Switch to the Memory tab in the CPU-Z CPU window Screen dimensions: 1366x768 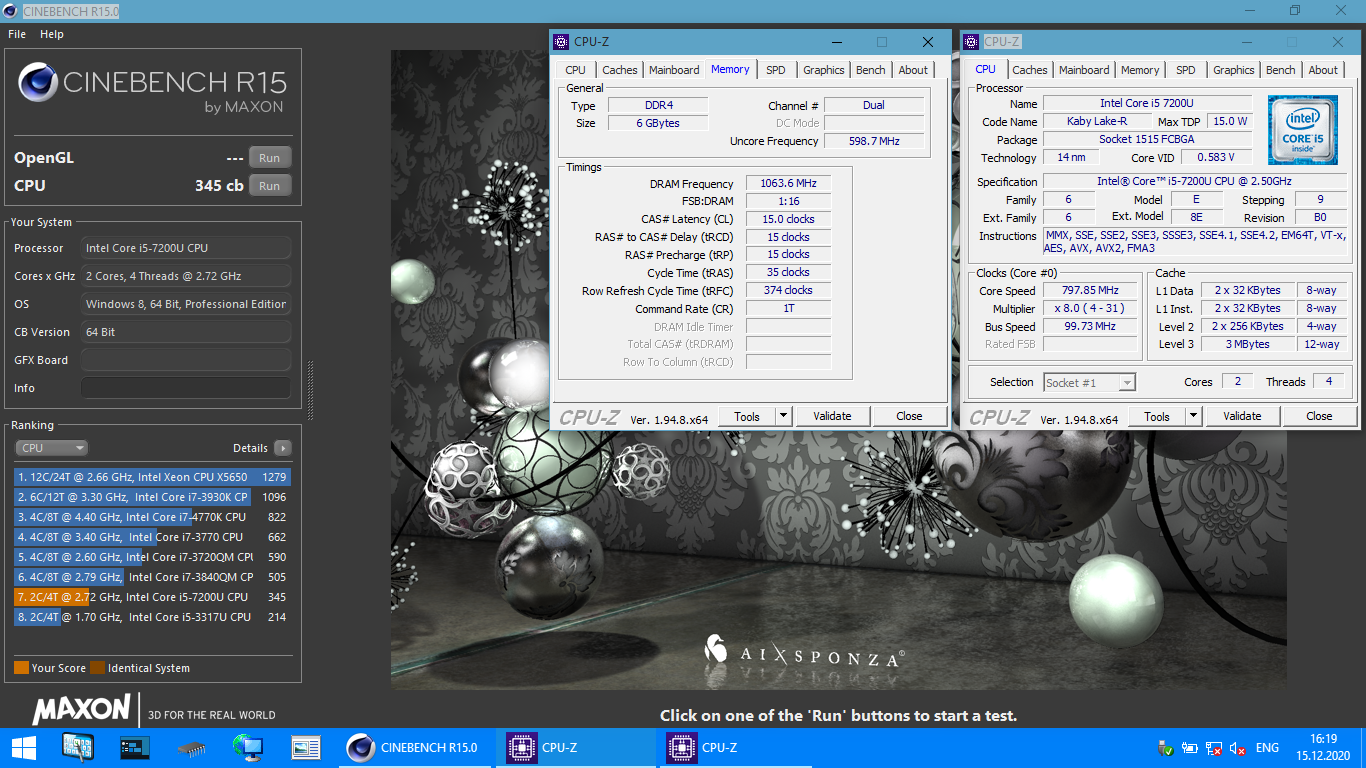tap(1140, 70)
